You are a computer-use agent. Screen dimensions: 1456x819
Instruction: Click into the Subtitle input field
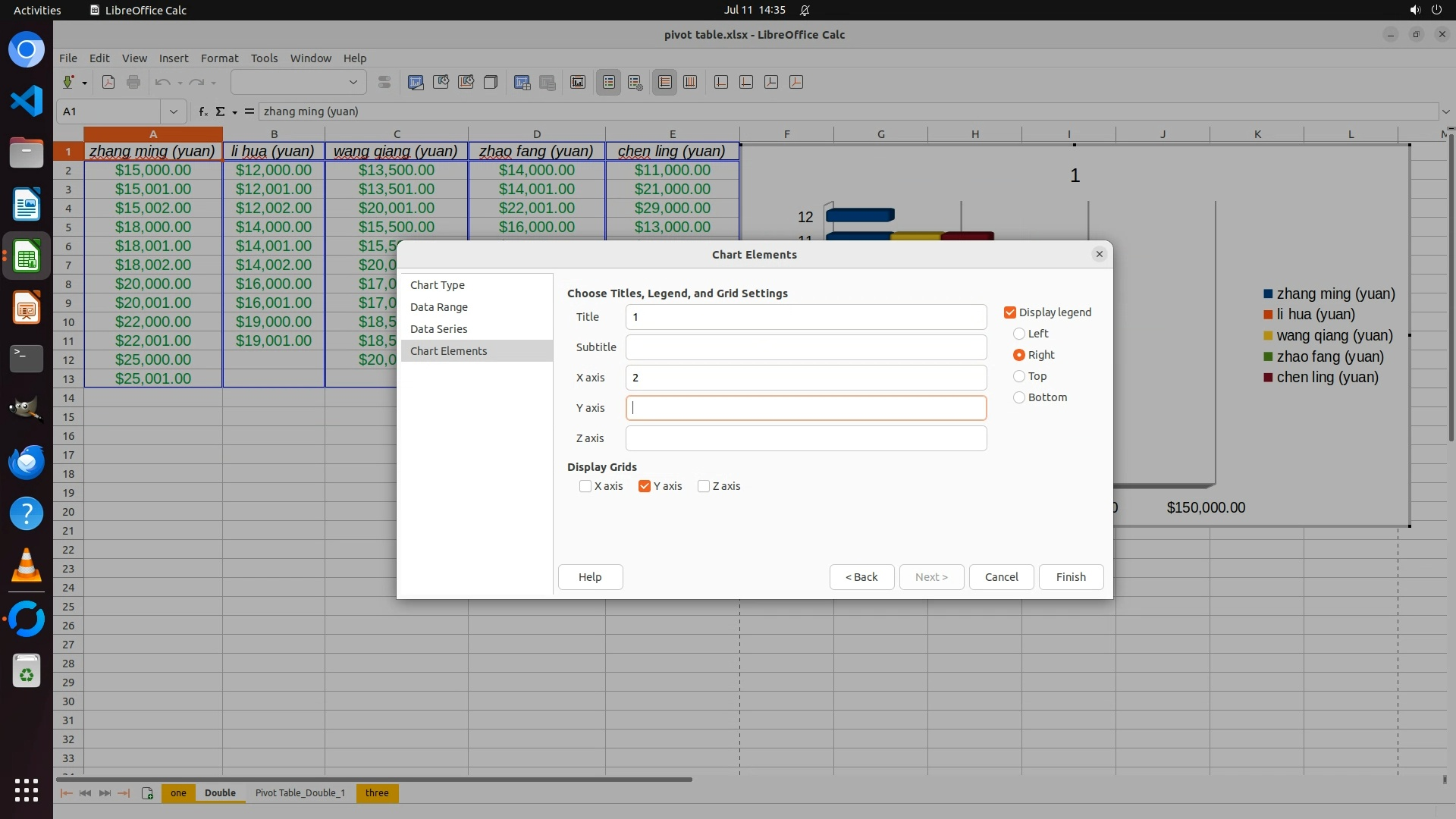[x=805, y=347]
